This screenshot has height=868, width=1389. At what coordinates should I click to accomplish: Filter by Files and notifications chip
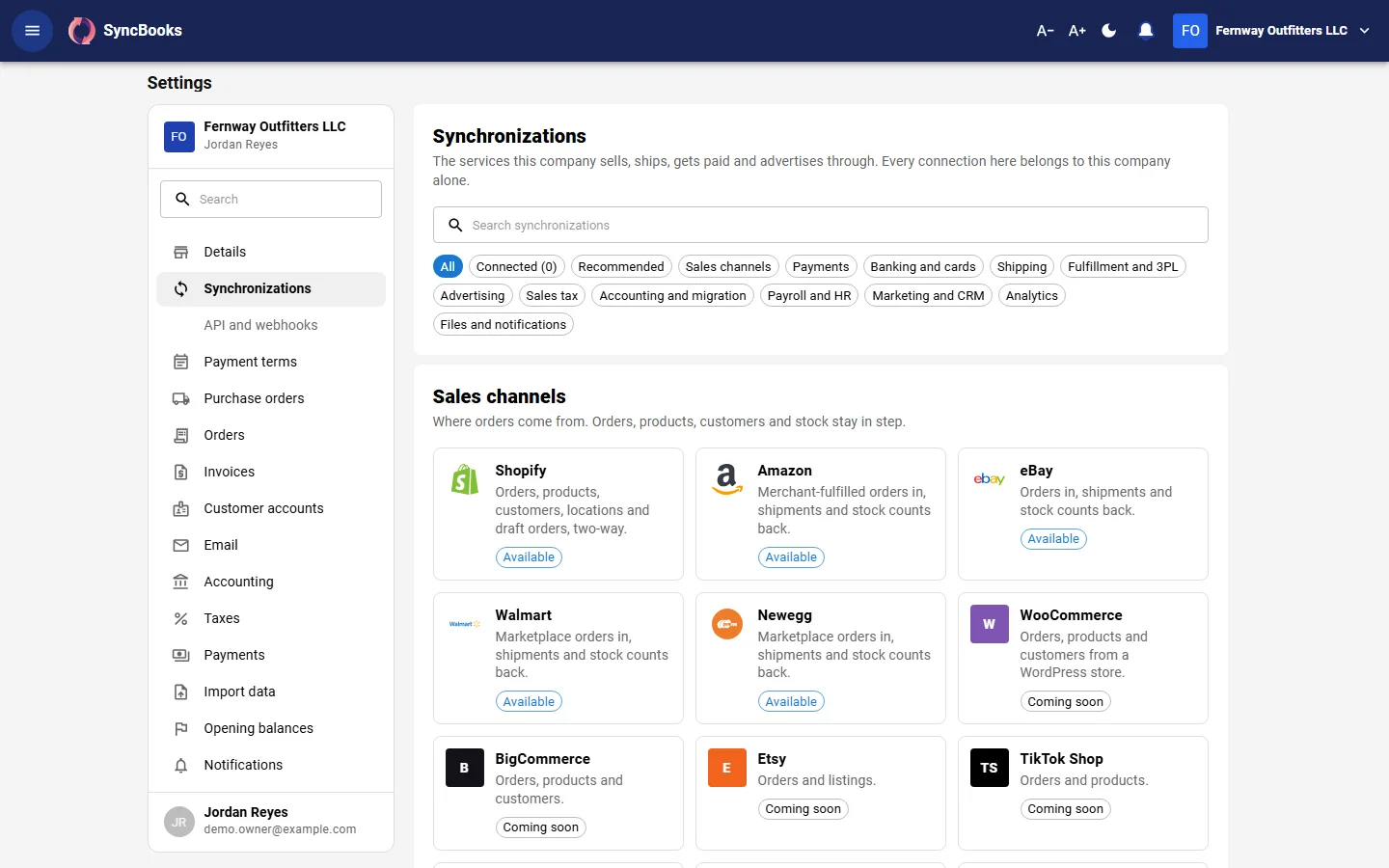504,324
